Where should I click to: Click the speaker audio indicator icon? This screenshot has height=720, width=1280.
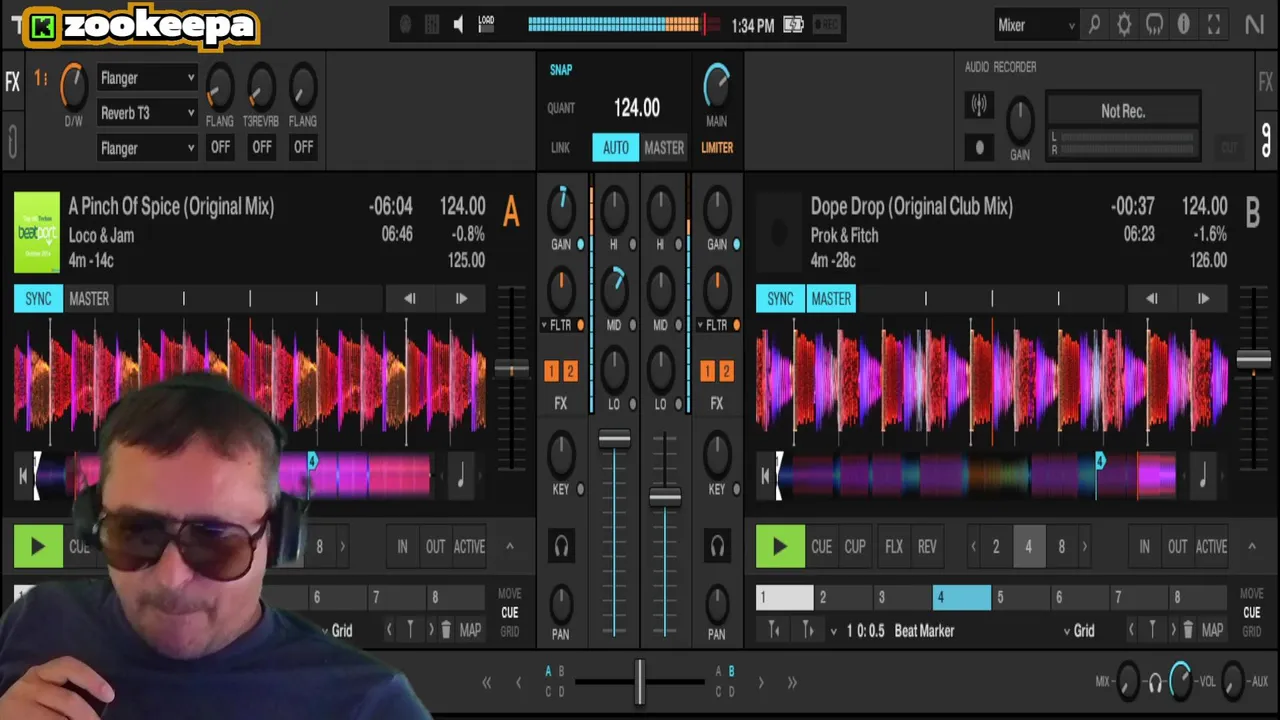coord(458,25)
